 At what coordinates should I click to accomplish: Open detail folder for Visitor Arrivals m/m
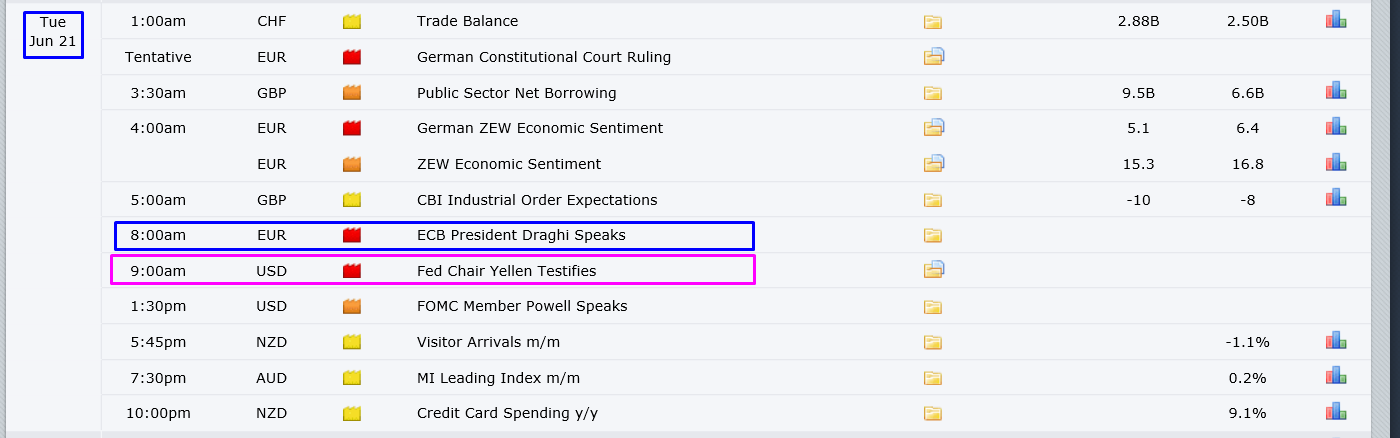933,342
